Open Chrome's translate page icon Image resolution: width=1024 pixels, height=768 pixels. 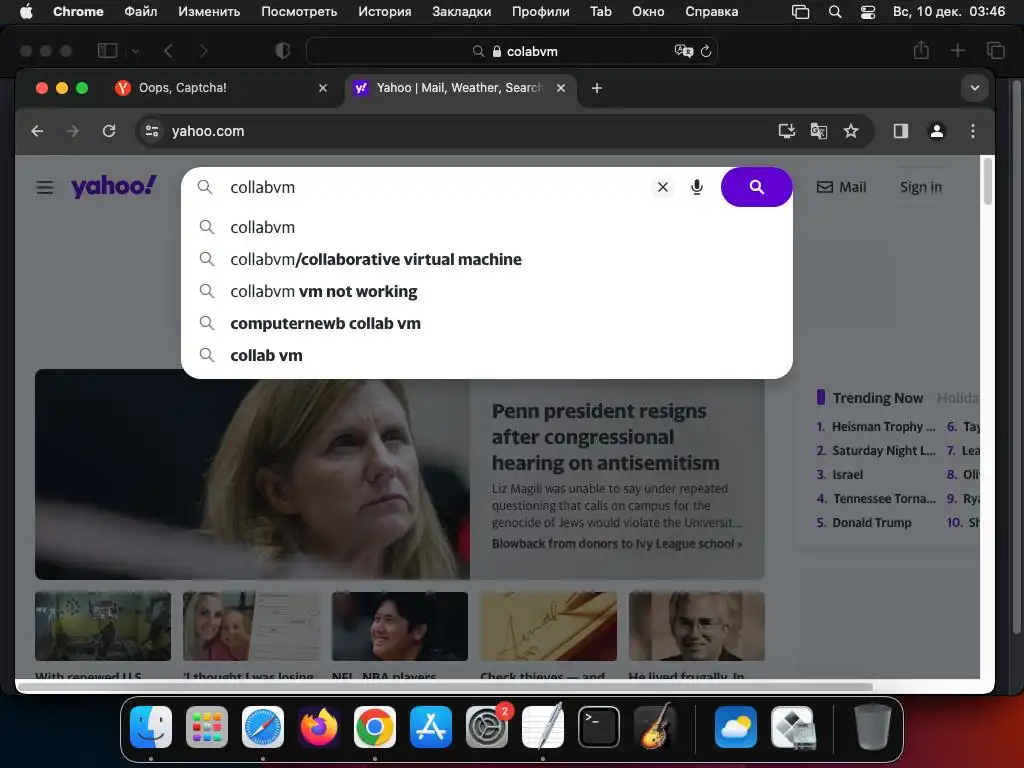click(x=818, y=131)
